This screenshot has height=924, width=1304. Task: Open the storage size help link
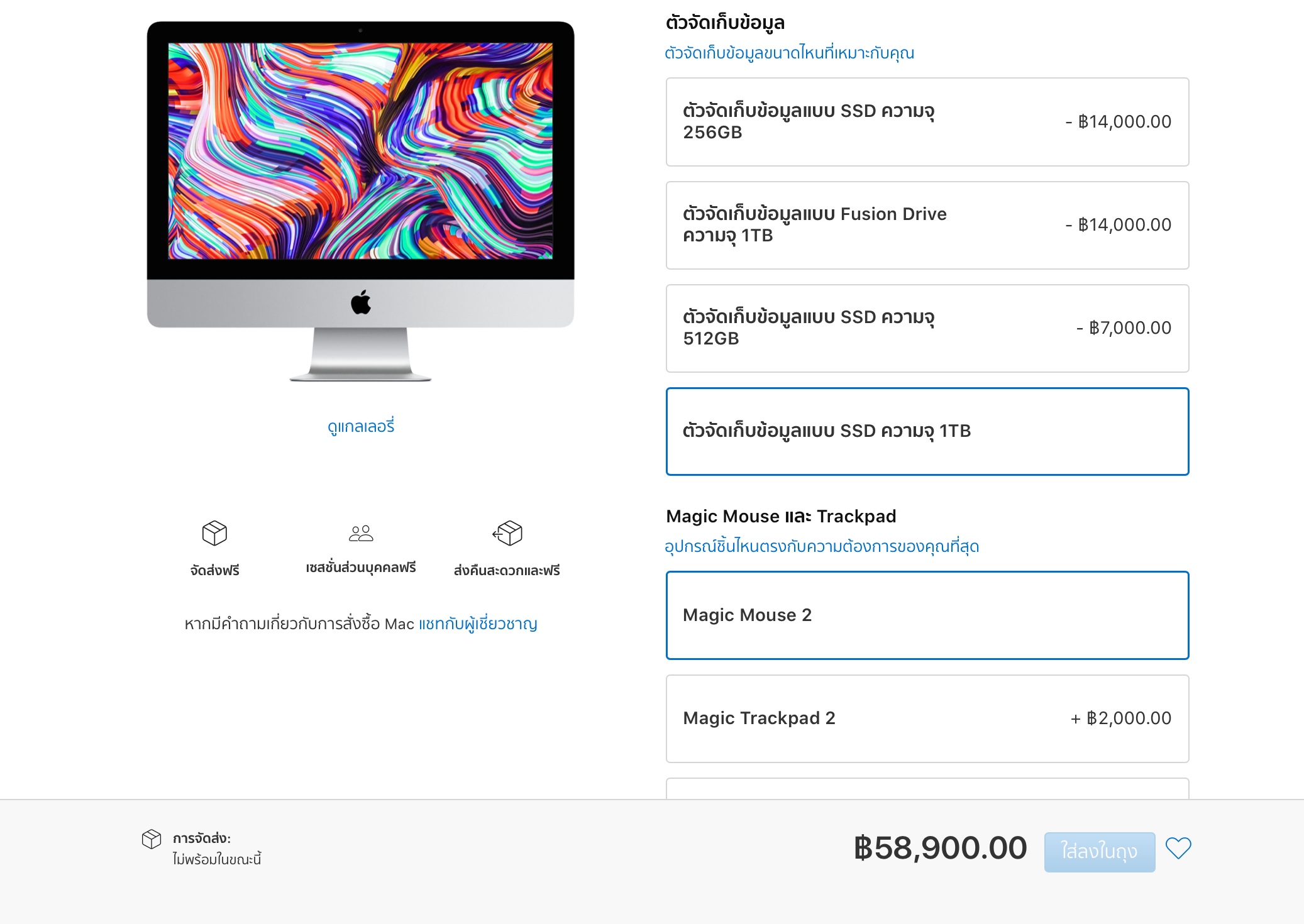click(789, 53)
